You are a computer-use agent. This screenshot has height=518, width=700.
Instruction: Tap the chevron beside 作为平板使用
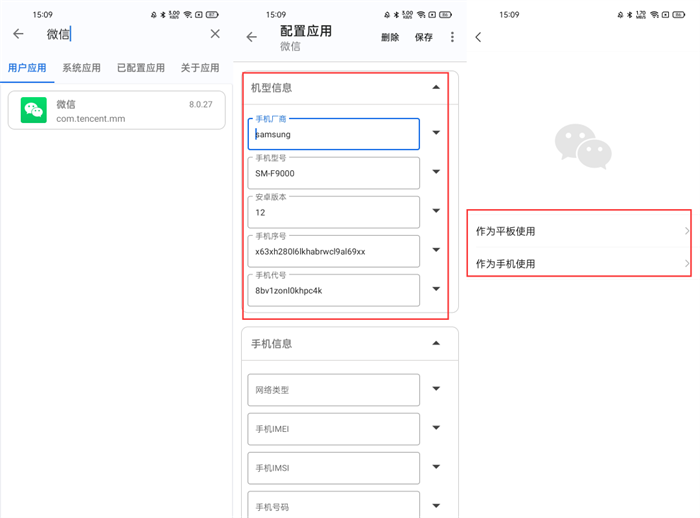coord(687,231)
